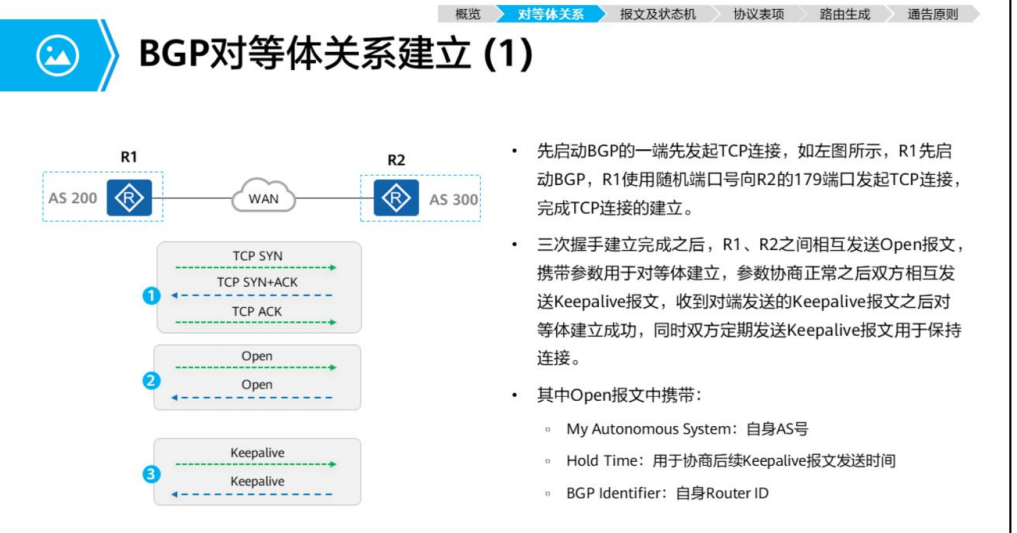Click the picture icon beside the slide title
This screenshot has height=533, width=1017.
pyautogui.click(x=58, y=55)
